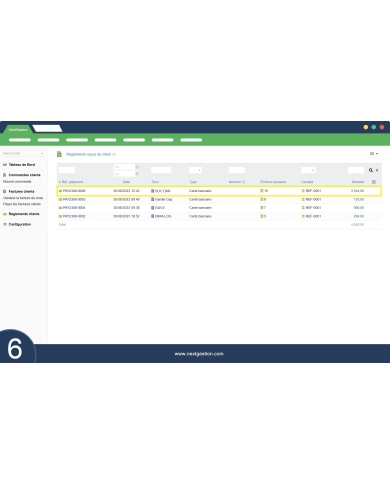Click the bank entry icon next to 5
Image resolution: width=390 pixels, height=484 pixels.
pyautogui.click(x=262, y=216)
